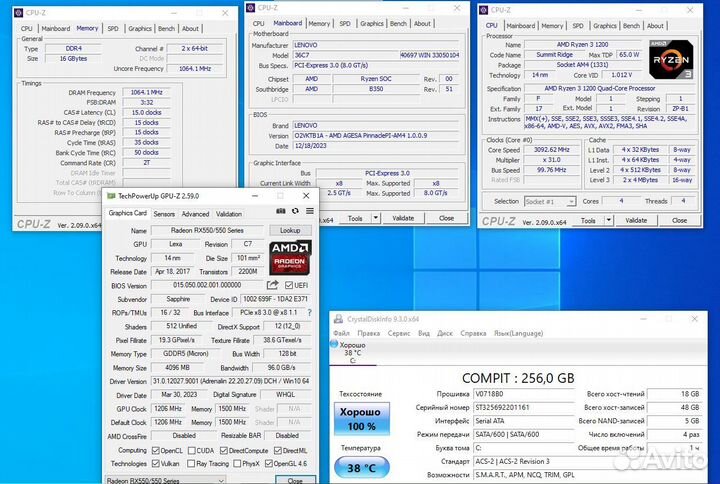Toggle the DirectML checkbox

click(x=278, y=450)
